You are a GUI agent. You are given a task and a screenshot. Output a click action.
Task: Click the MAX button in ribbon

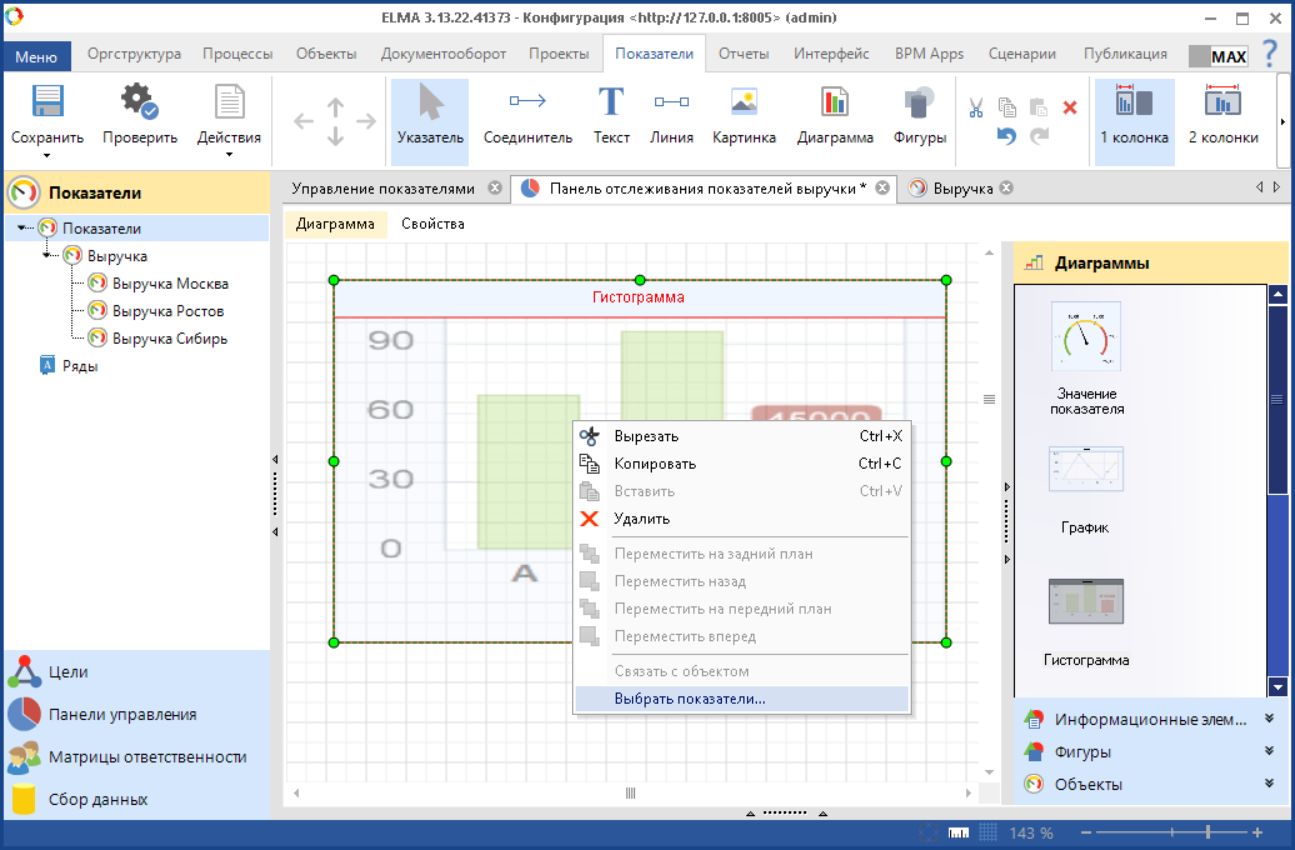click(x=1218, y=57)
